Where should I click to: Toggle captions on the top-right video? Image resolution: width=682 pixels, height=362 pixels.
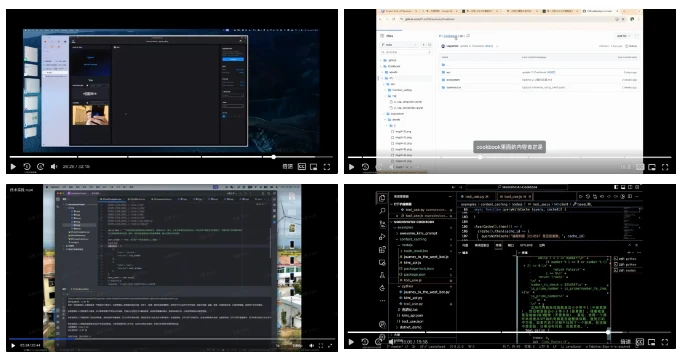point(640,167)
